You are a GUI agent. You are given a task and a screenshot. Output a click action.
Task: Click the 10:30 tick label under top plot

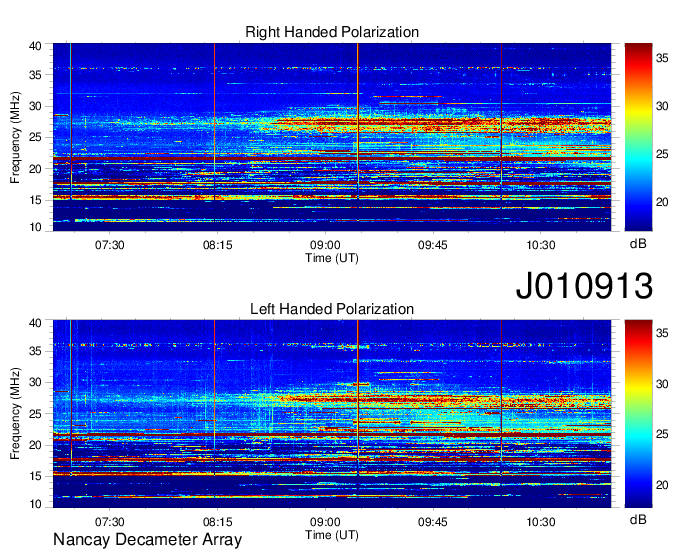(x=540, y=245)
